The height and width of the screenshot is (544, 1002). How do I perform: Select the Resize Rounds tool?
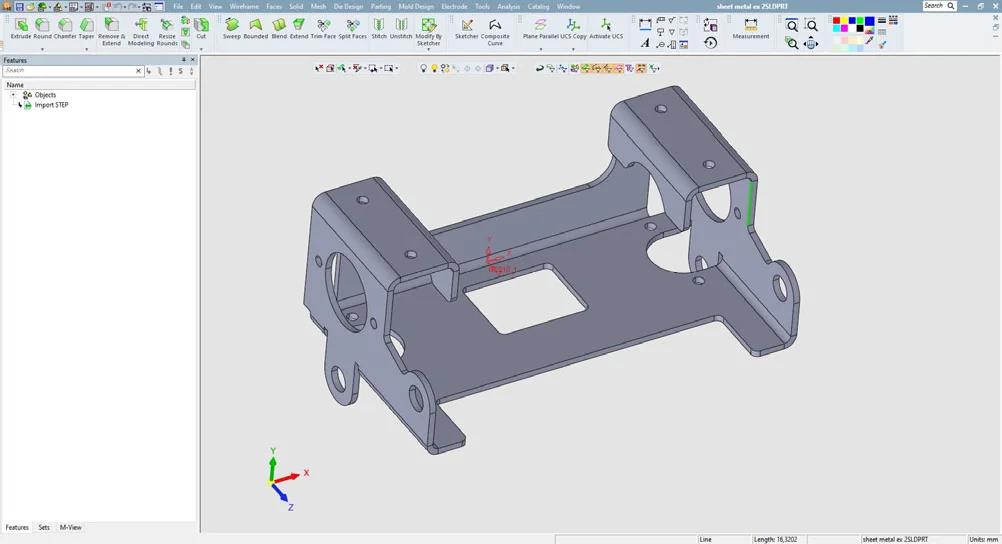click(x=167, y=32)
